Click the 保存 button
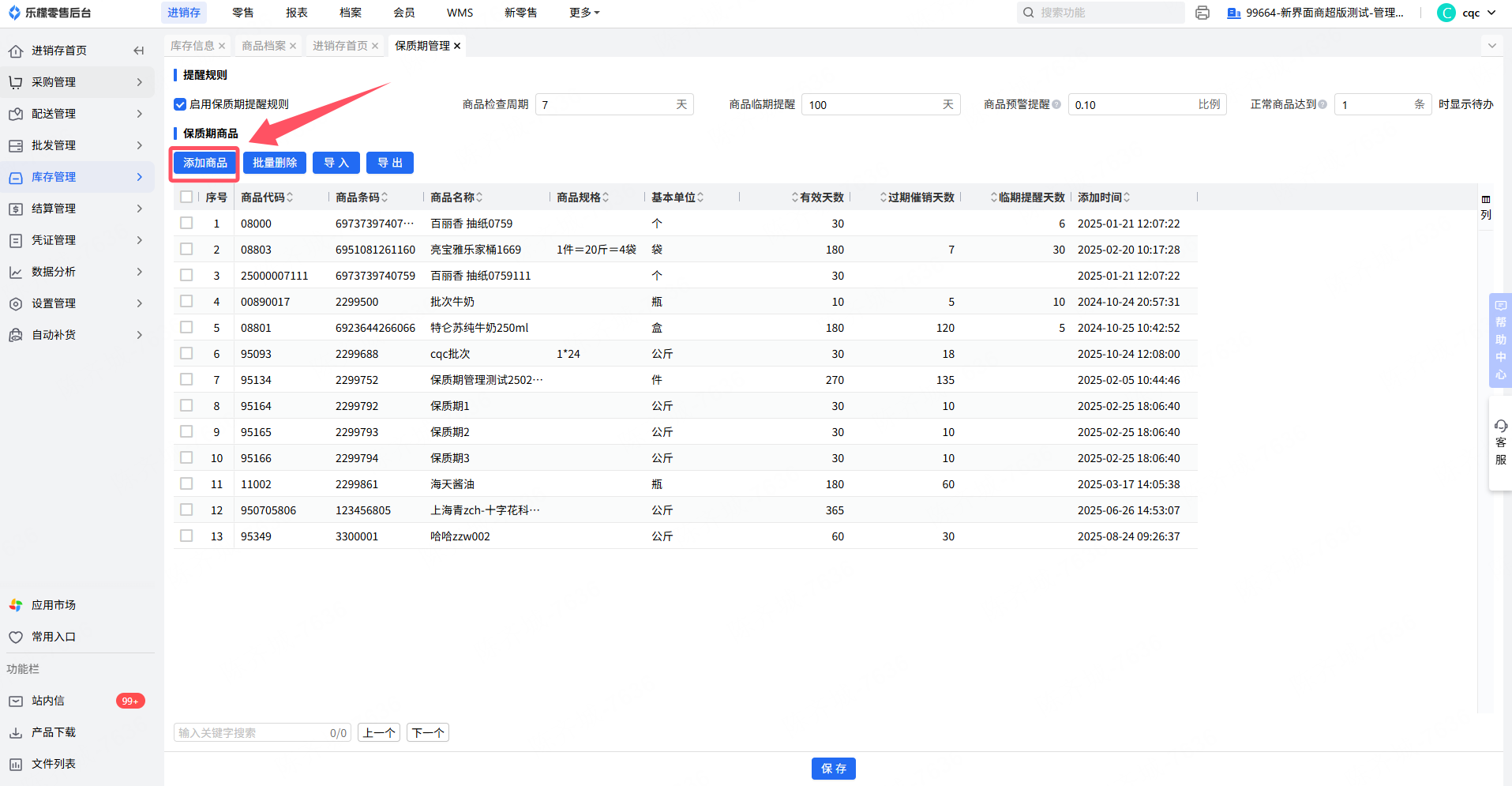 pyautogui.click(x=834, y=769)
